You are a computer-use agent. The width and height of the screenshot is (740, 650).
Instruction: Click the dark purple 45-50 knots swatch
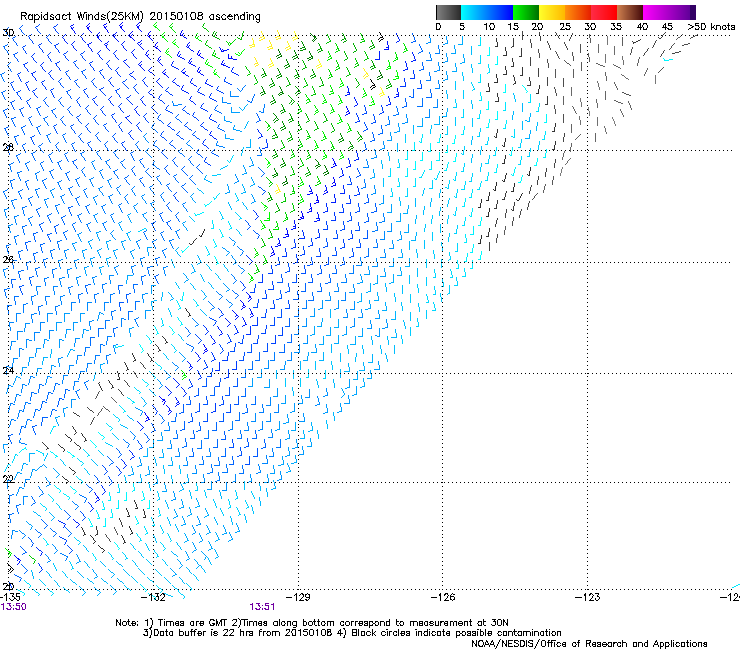pyautogui.click(x=682, y=12)
